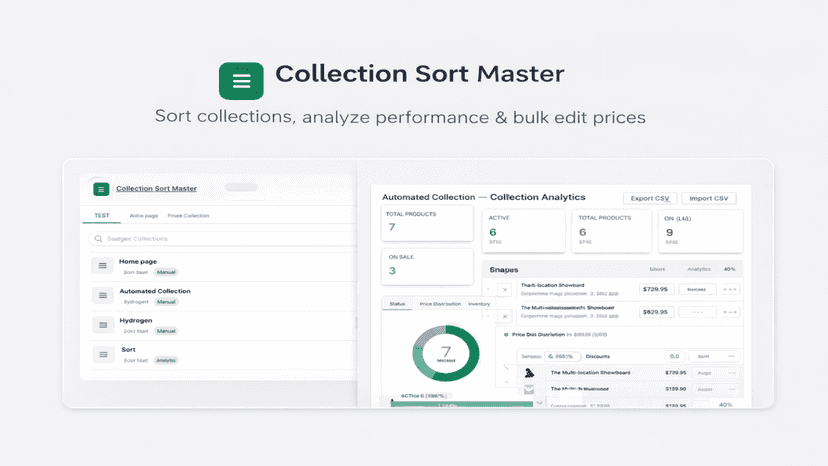Remove the second product row with its X icon

point(505,316)
